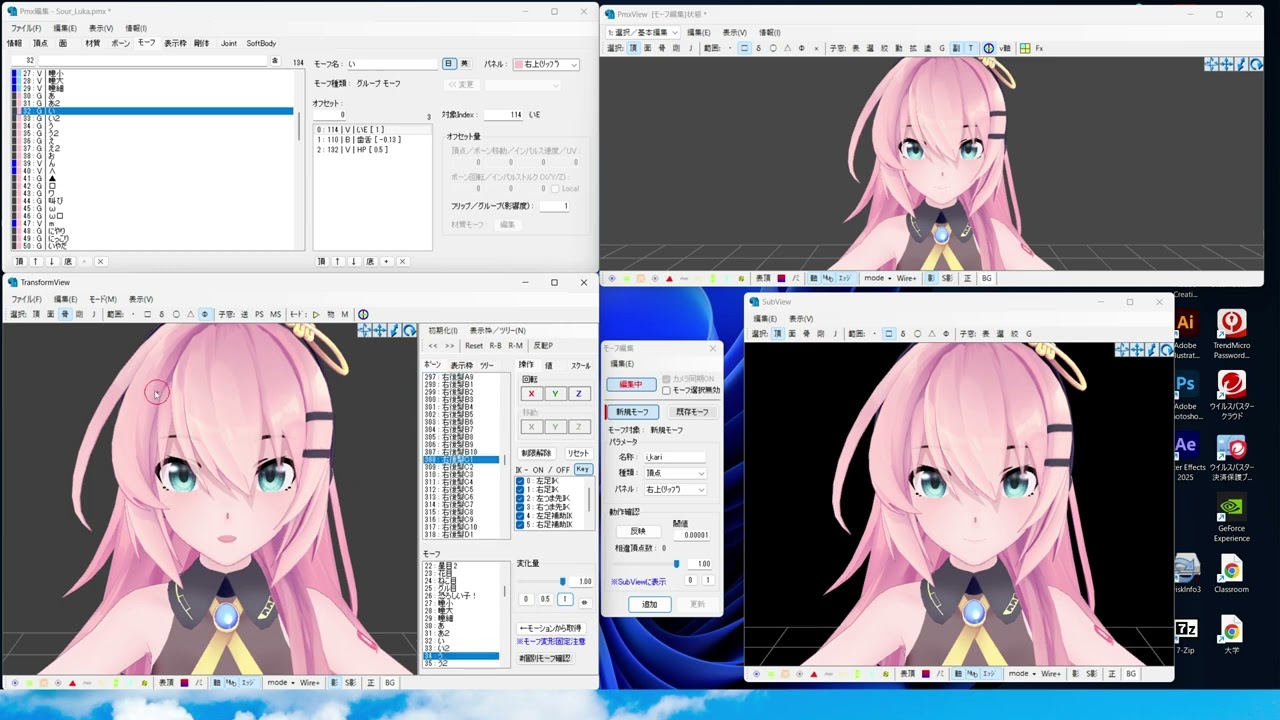Click ←モーションから取得 button
This screenshot has width=1280, height=720.
point(550,628)
